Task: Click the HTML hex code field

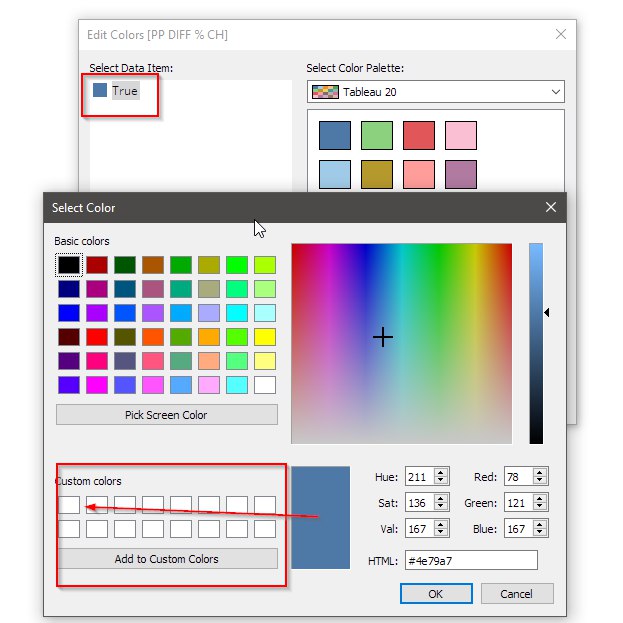Action: (471, 561)
